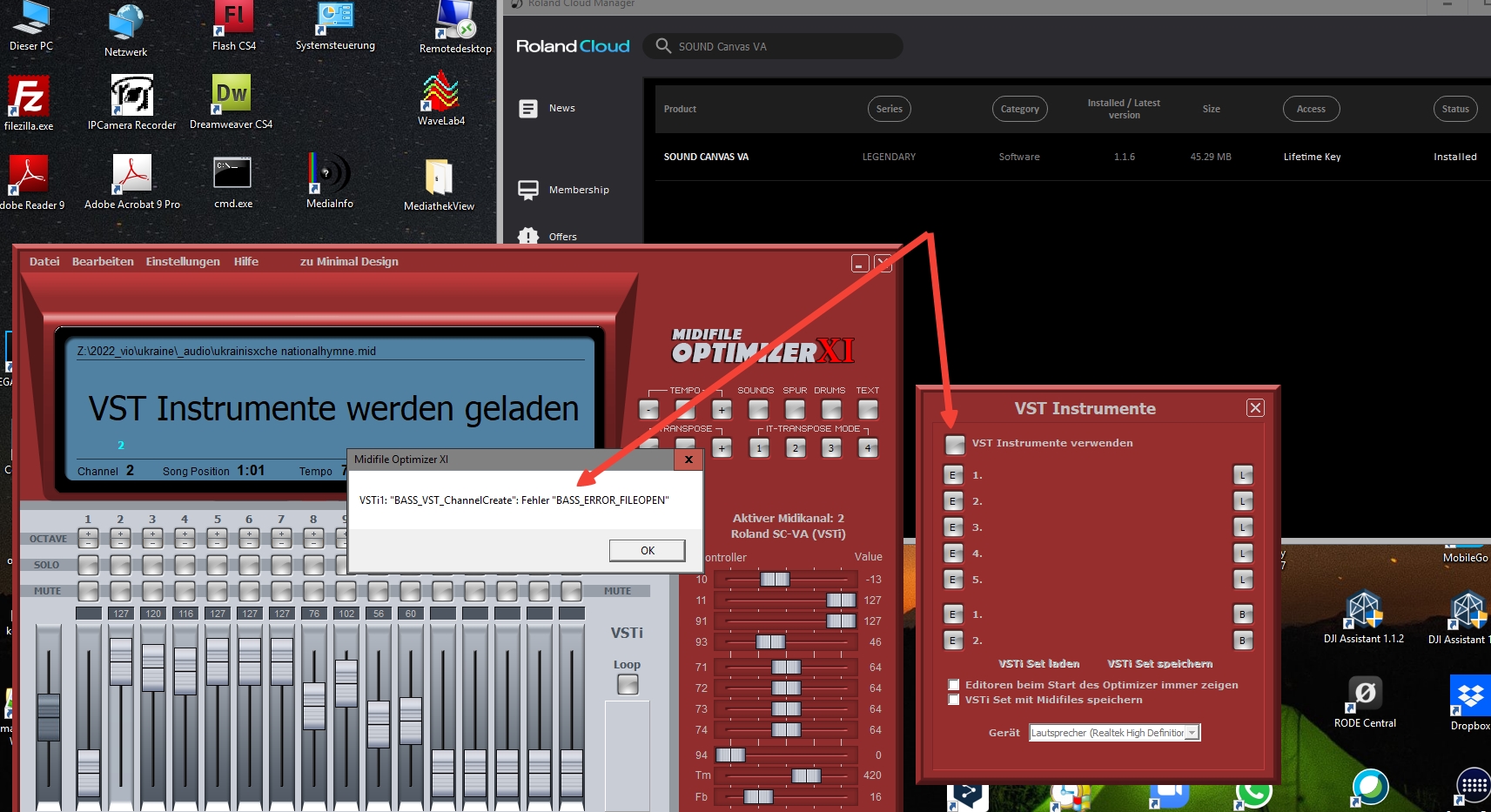The width and height of the screenshot is (1491, 812).
Task: Open Flash CS4 desktop shortcut
Action: pyautogui.click(x=233, y=24)
